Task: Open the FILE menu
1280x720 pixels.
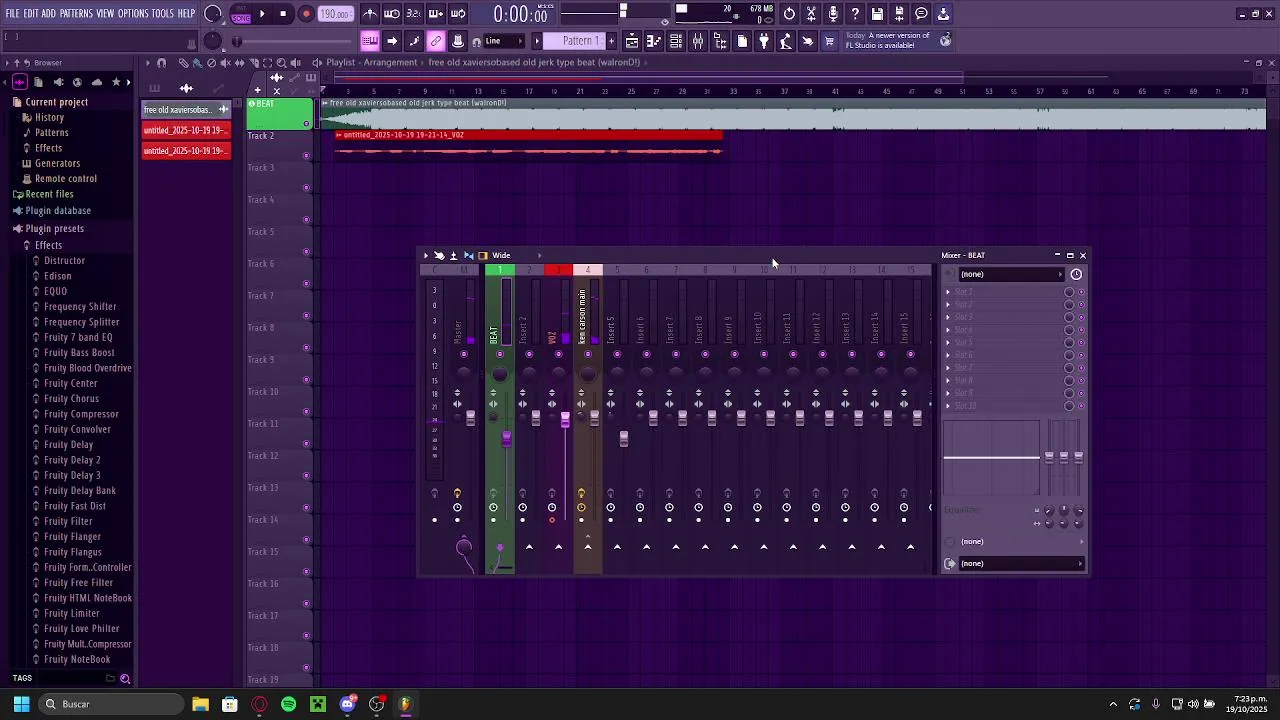Action: coord(13,13)
